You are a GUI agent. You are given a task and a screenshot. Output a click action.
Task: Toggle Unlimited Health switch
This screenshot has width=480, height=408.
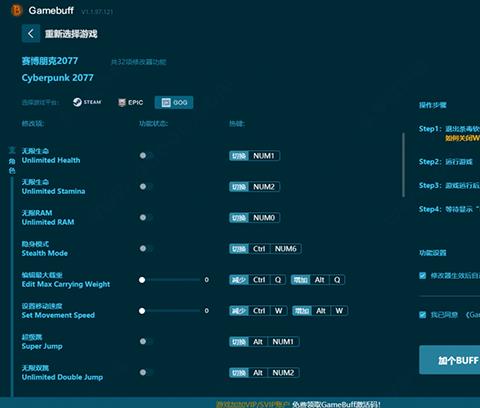tap(146, 155)
